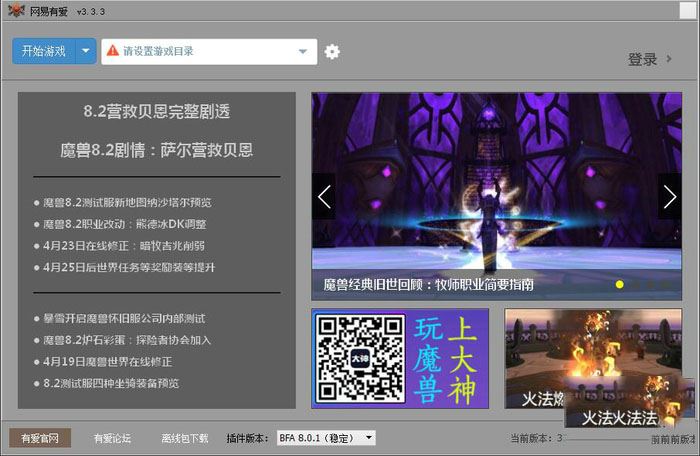Open news 暴雪开启魔兽怀旧服公司内部测试
The image size is (700, 456).
(x=124, y=318)
